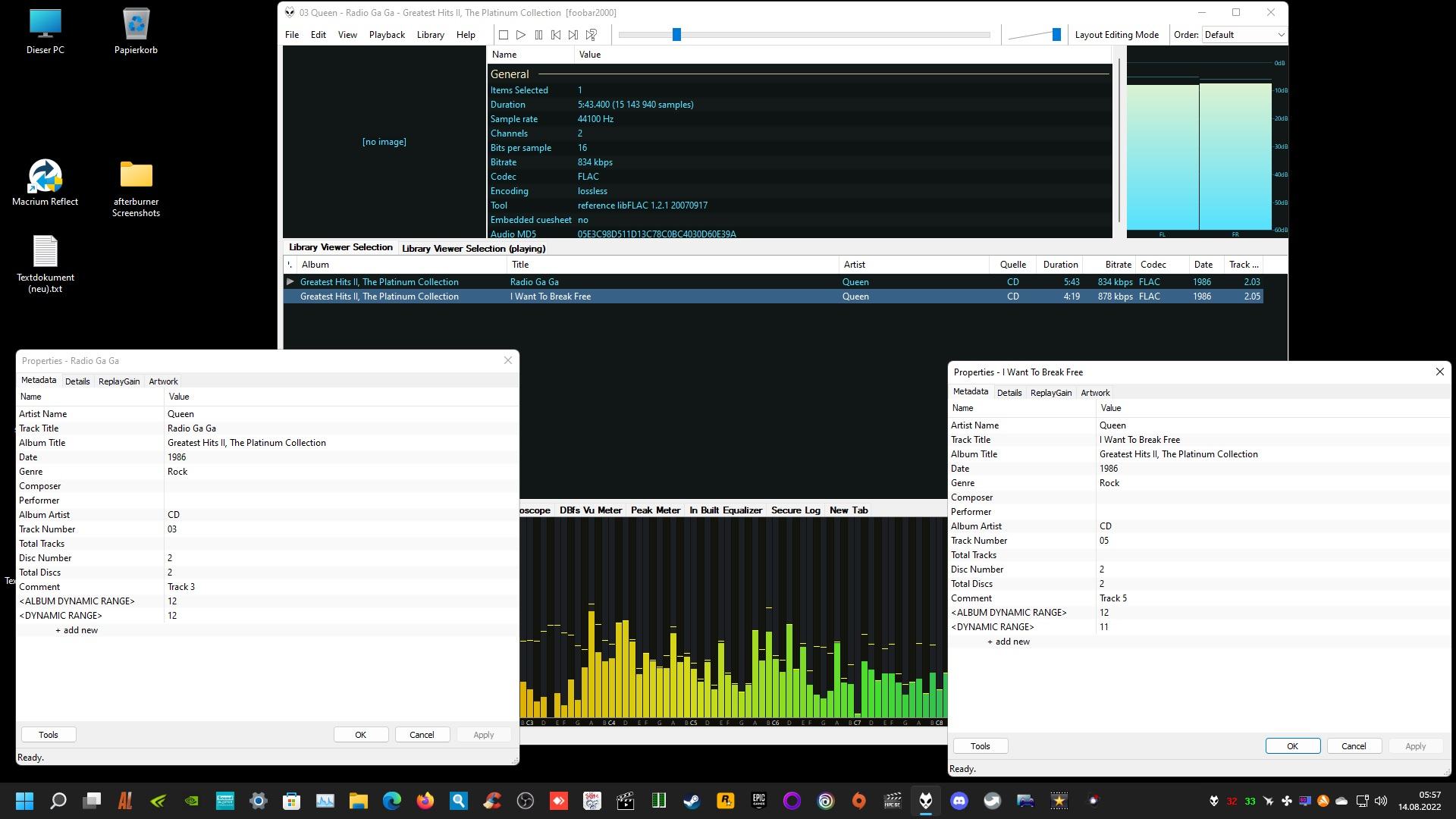Open the Library menu

[x=430, y=35]
